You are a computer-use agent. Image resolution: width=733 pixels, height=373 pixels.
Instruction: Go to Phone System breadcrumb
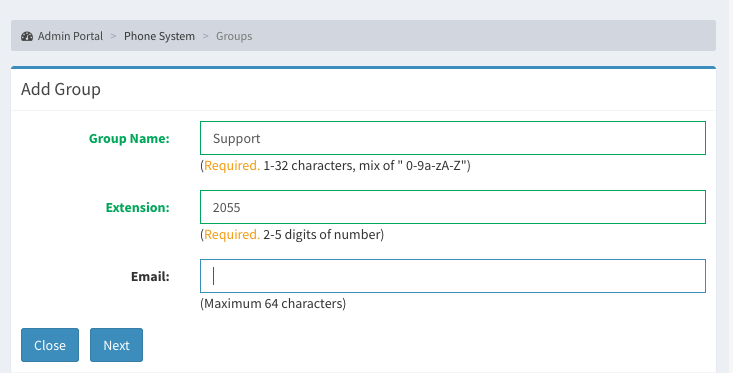(159, 36)
